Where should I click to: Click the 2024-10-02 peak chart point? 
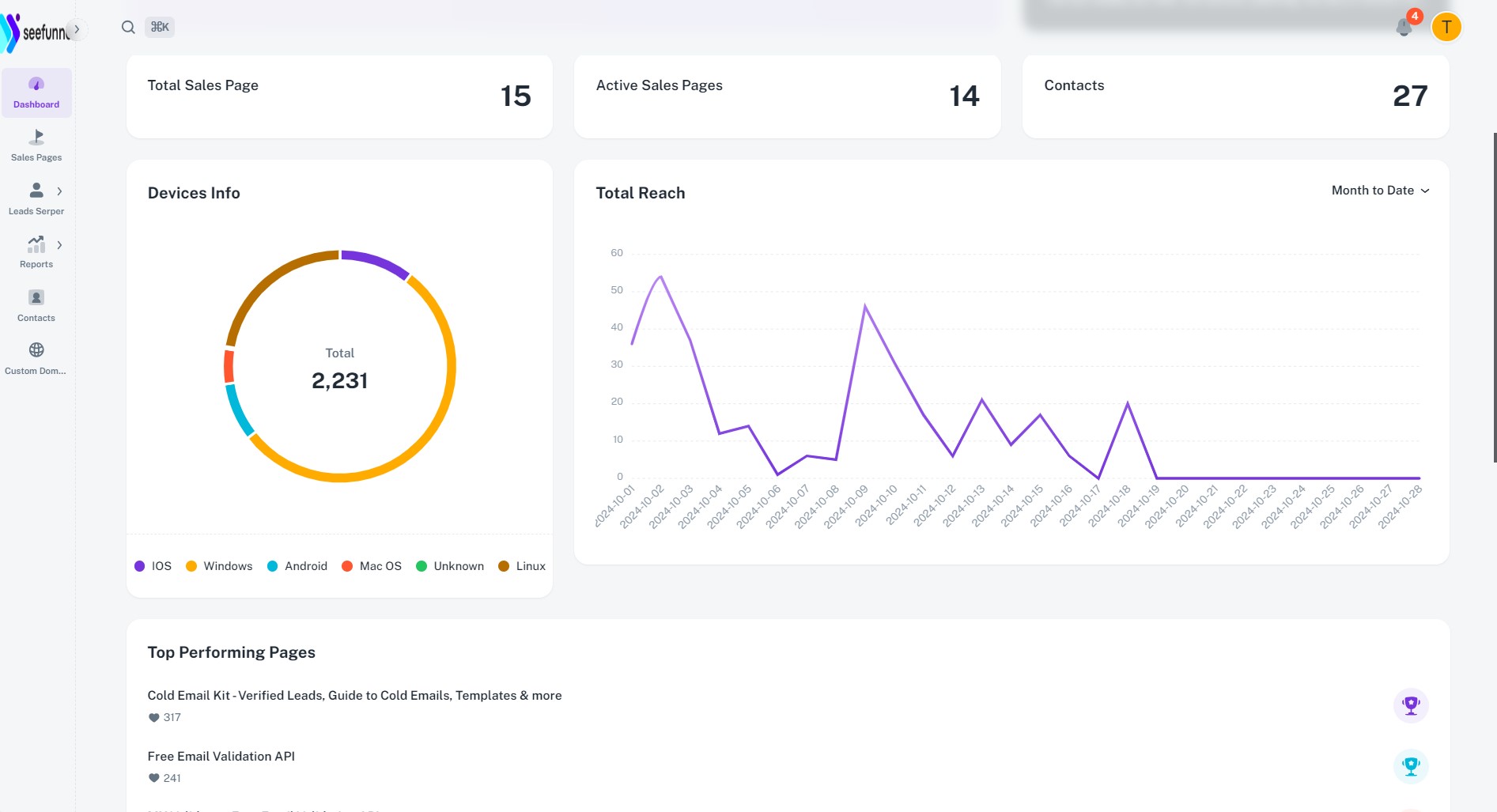click(661, 277)
